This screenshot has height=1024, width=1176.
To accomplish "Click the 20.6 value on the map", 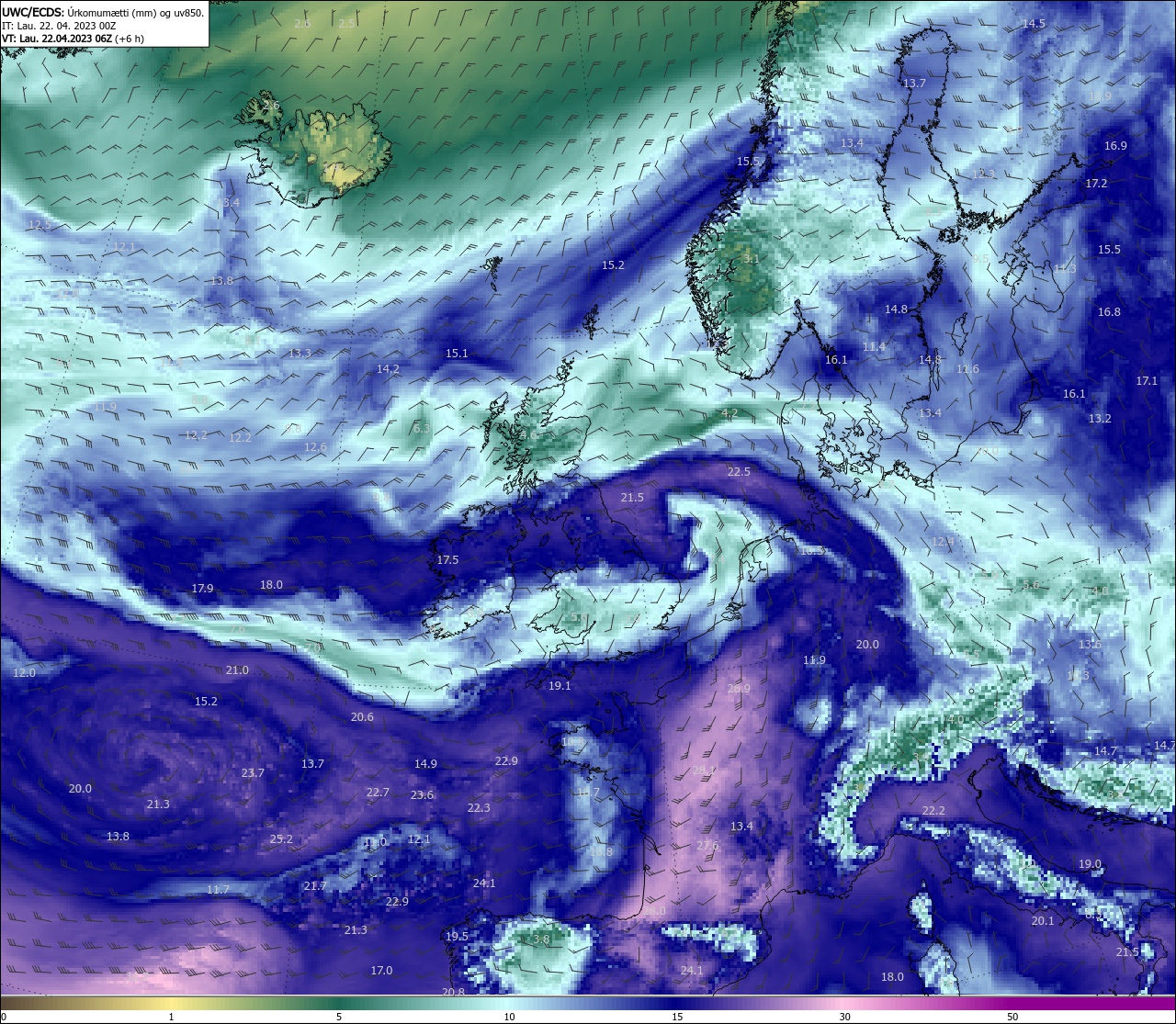I will (x=362, y=717).
